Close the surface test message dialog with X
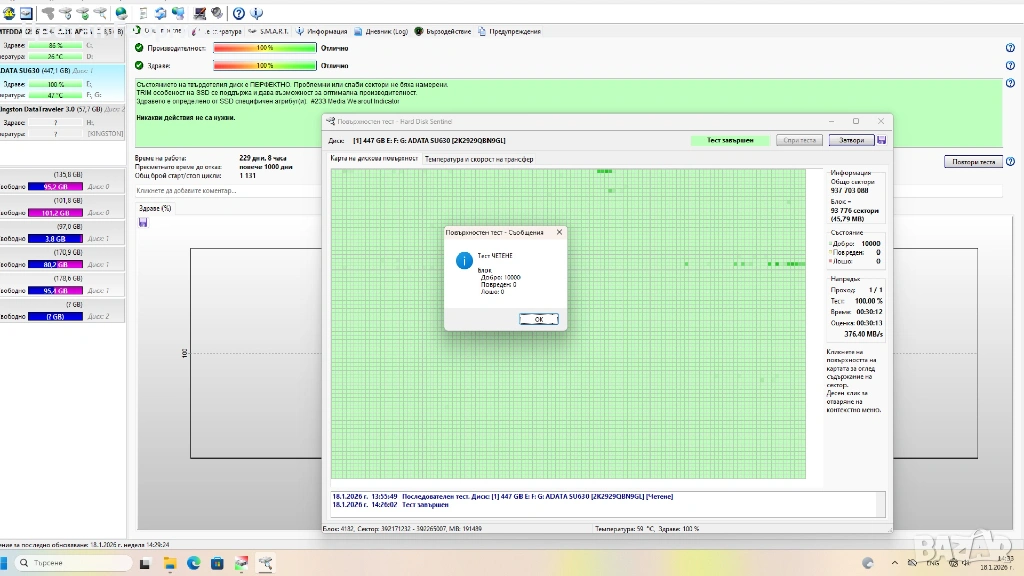Image resolution: width=1024 pixels, height=576 pixels. [x=559, y=232]
